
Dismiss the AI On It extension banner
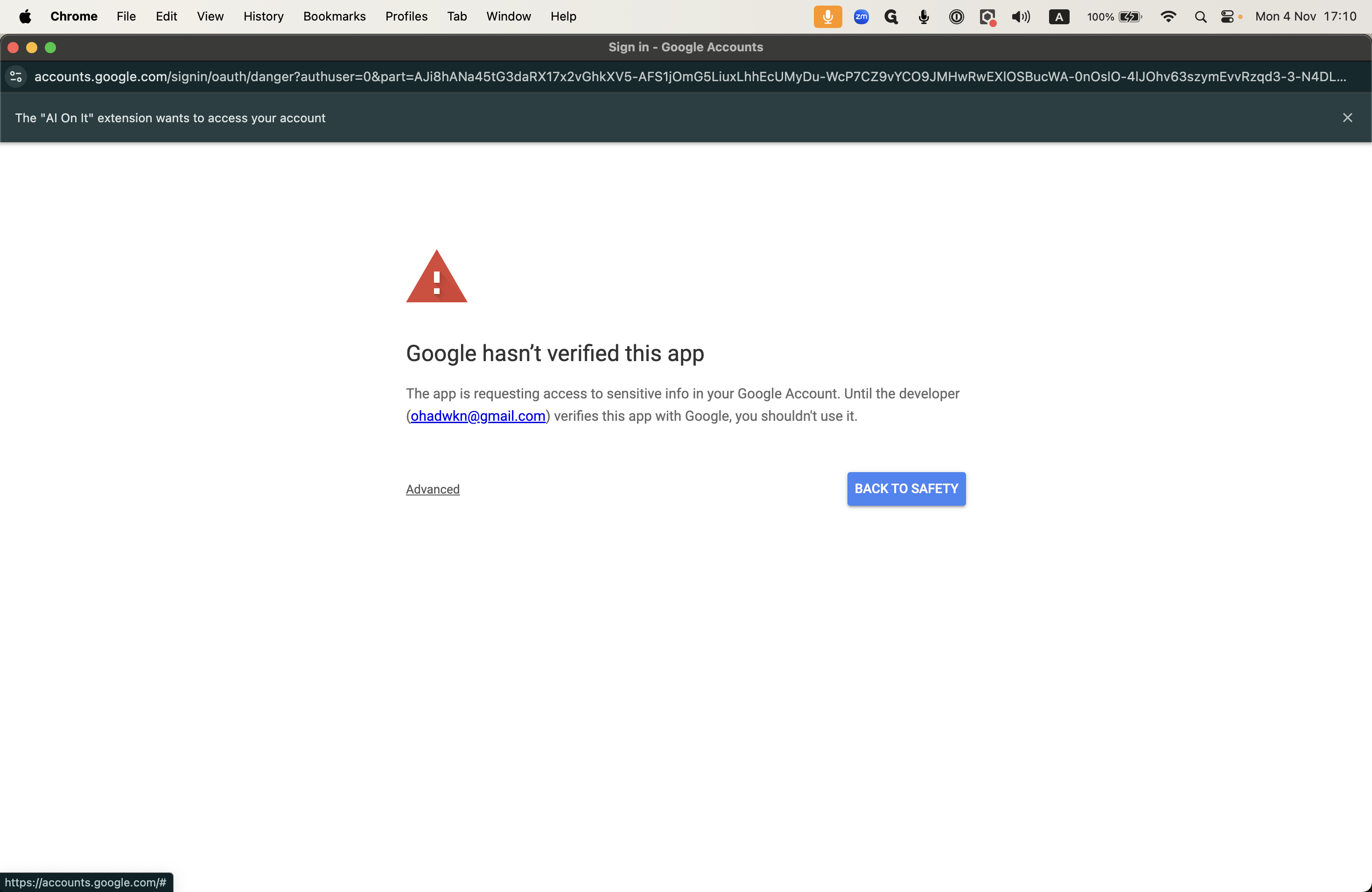1347,118
